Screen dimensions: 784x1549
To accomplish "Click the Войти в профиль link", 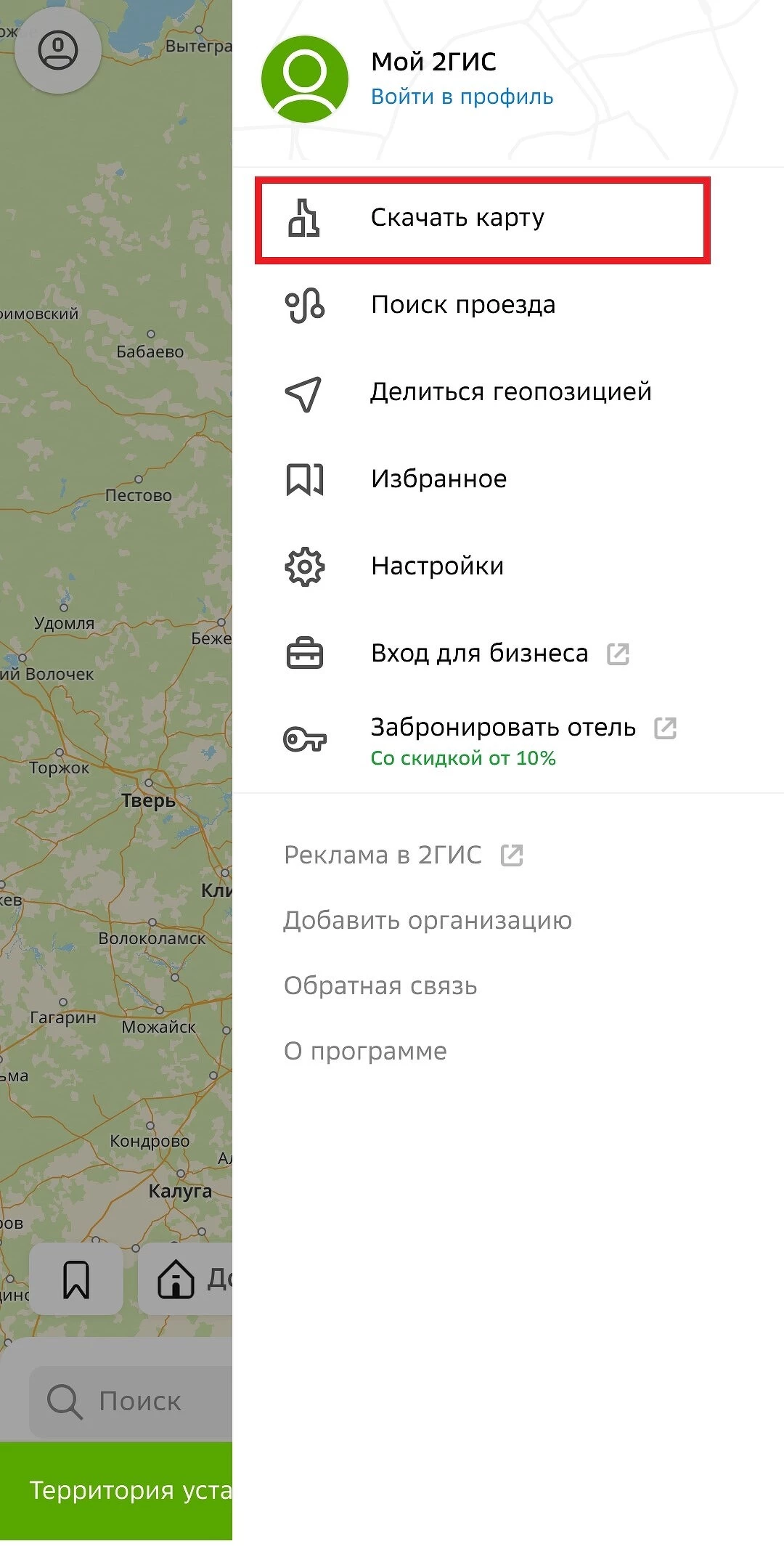I will [x=462, y=97].
